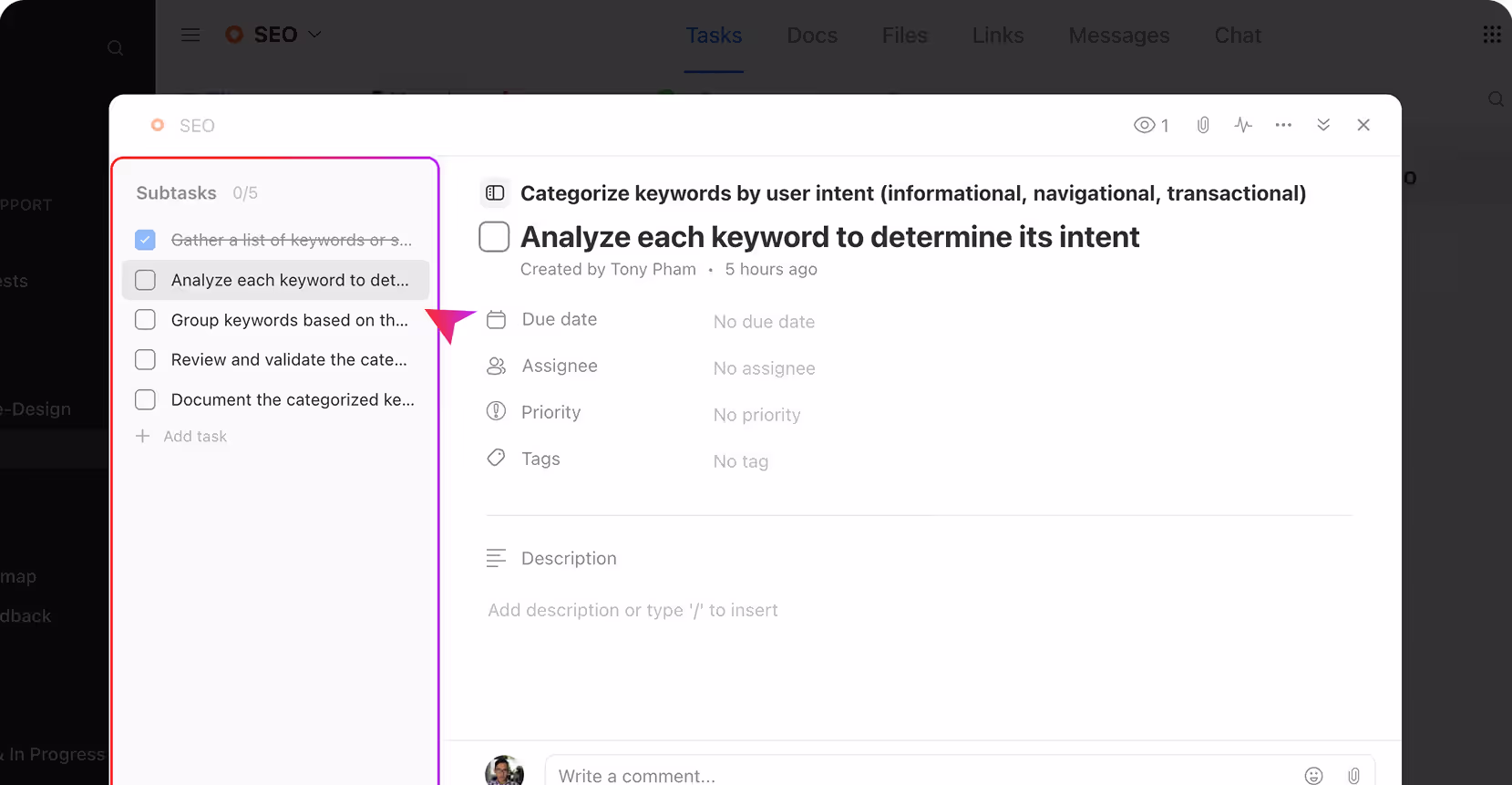Set due date by clicking 'No due date'
The height and width of the screenshot is (785, 1512).
[x=764, y=322]
